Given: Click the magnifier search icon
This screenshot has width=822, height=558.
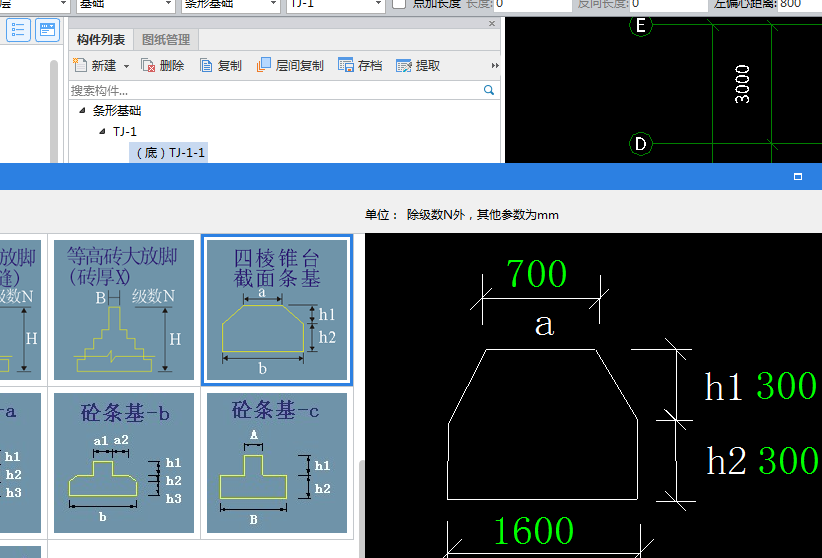Looking at the screenshot, I should point(489,90).
